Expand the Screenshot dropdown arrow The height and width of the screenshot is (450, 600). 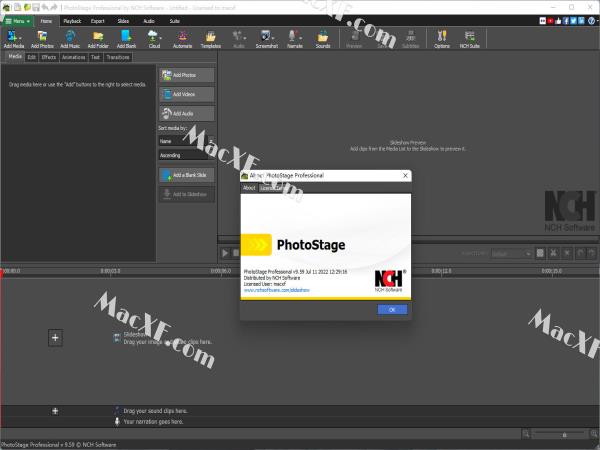point(274,38)
